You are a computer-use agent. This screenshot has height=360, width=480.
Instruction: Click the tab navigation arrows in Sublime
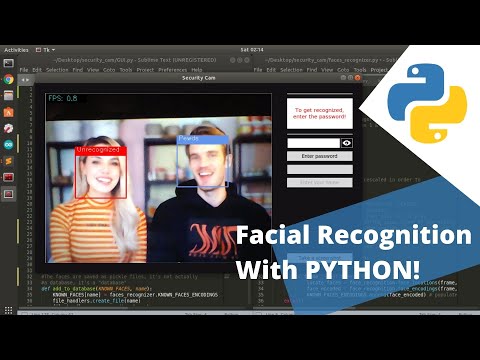click(25, 80)
